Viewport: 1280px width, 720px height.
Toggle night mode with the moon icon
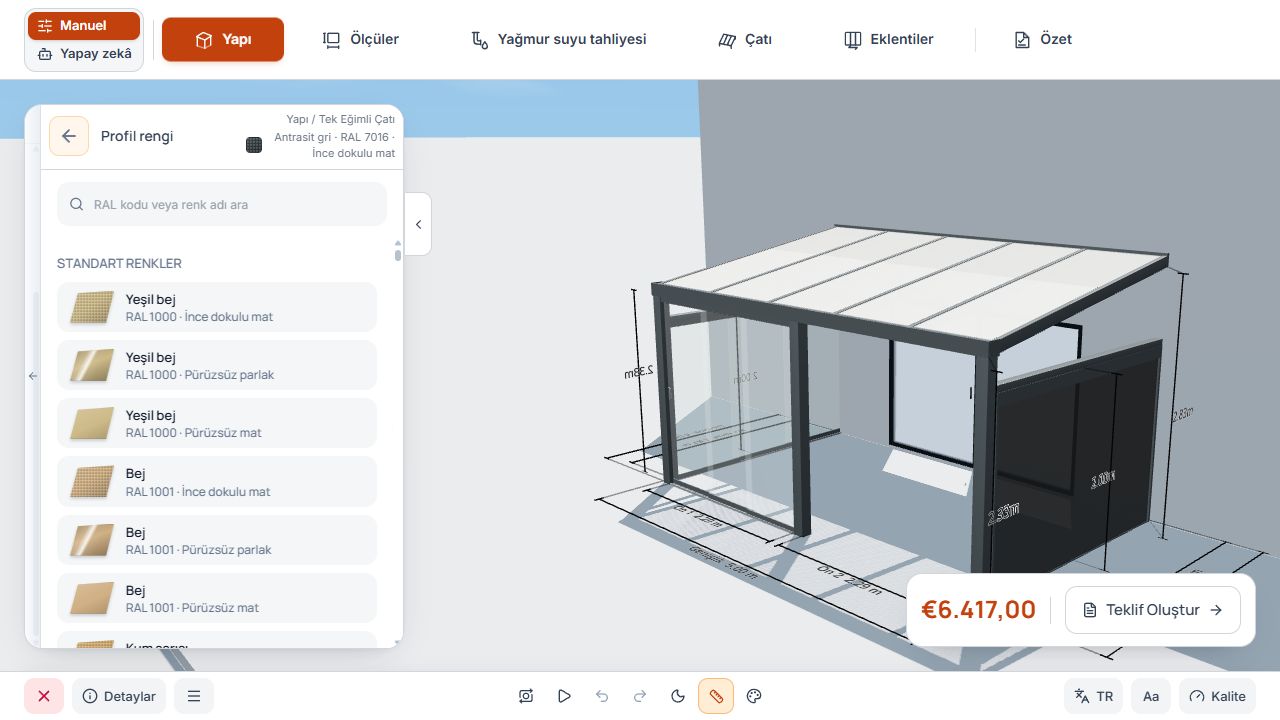[x=678, y=696]
